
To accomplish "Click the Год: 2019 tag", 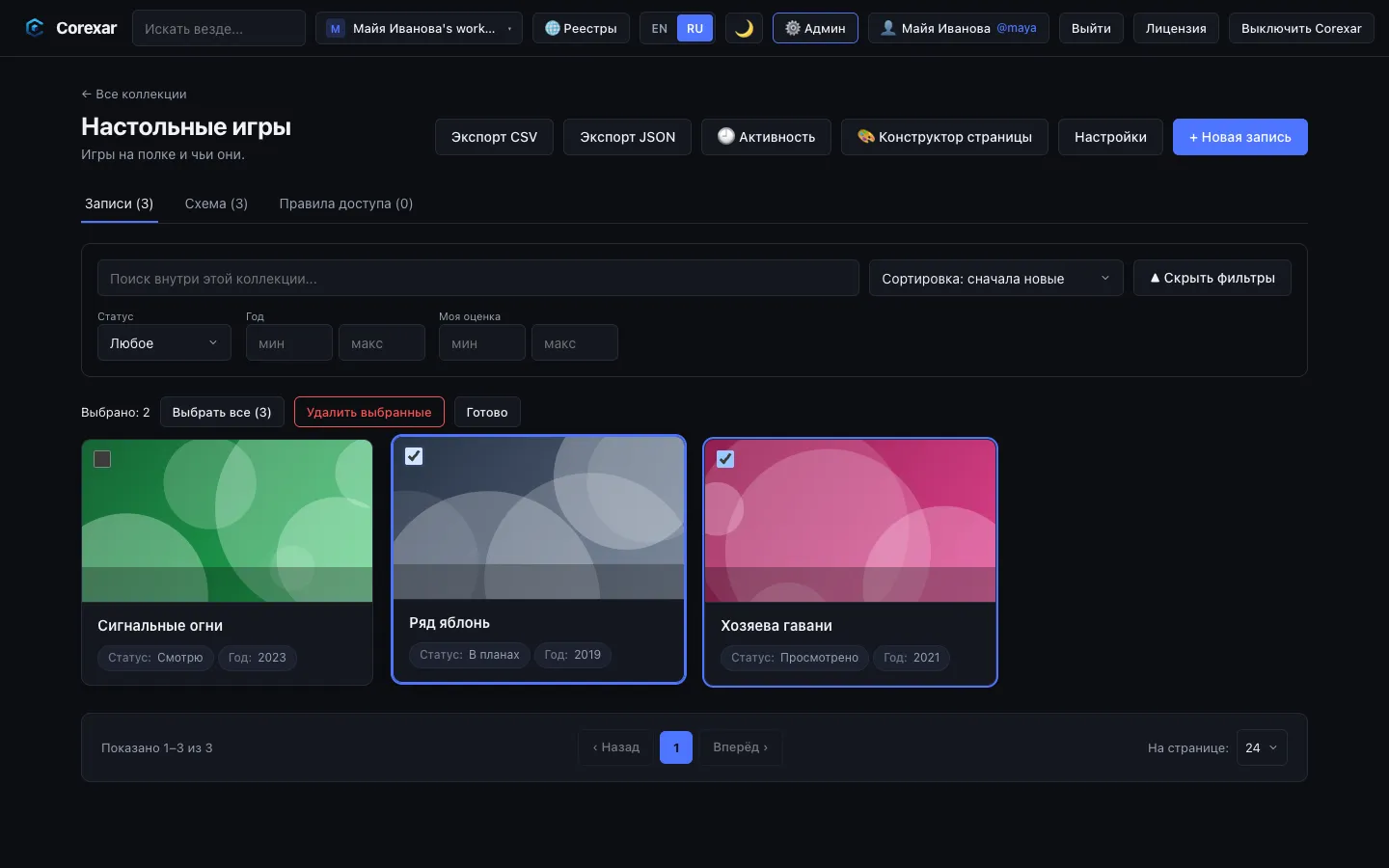I will pos(573,655).
